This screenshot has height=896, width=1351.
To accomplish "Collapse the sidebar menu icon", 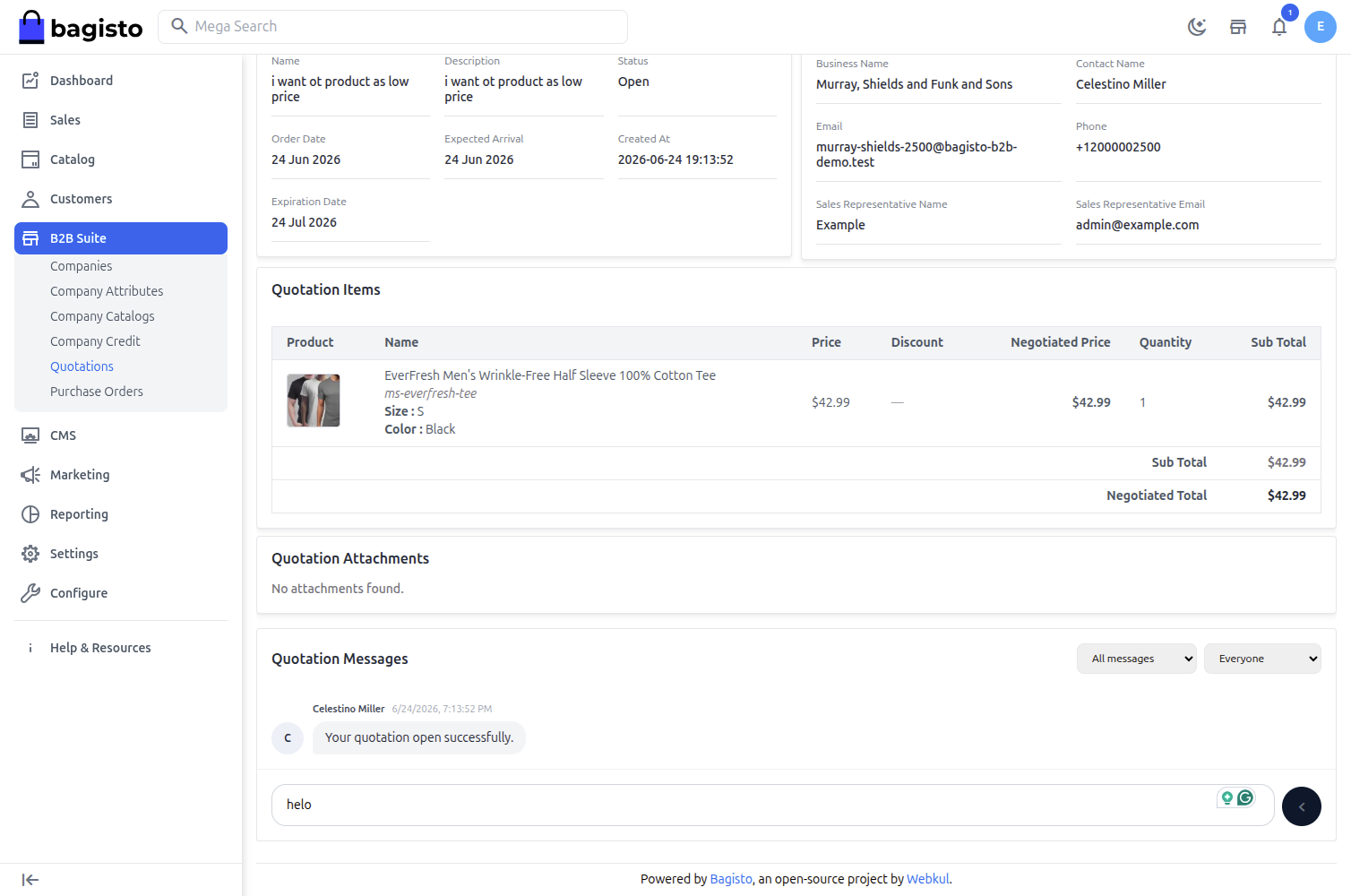I will (30, 880).
